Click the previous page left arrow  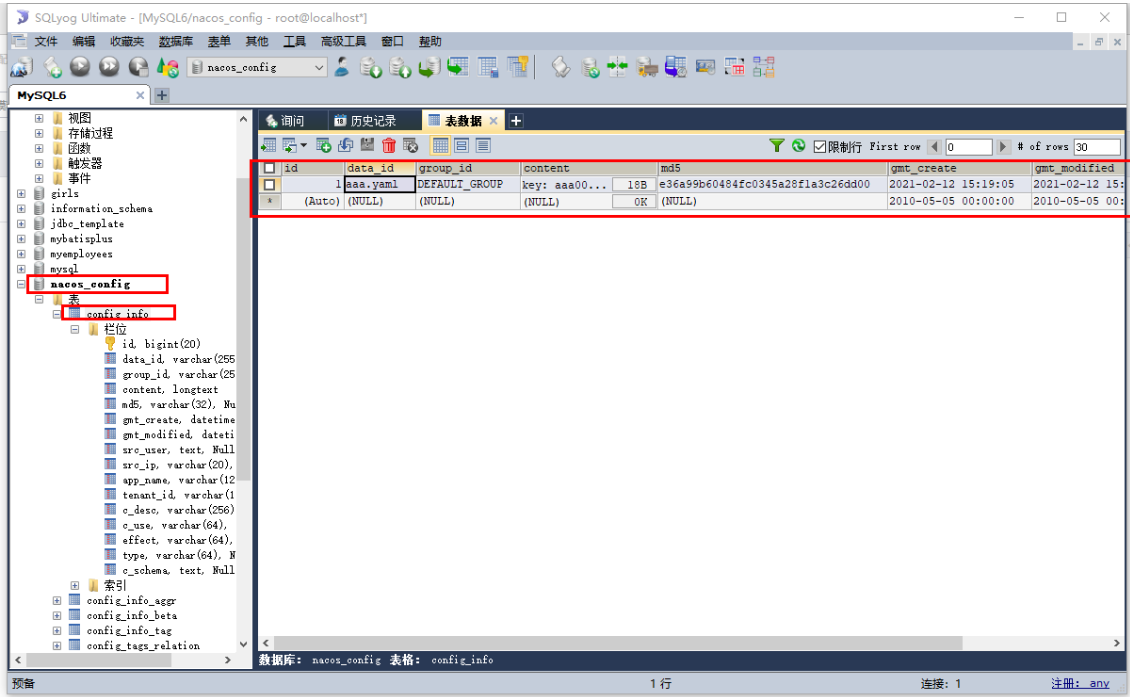coord(935,146)
